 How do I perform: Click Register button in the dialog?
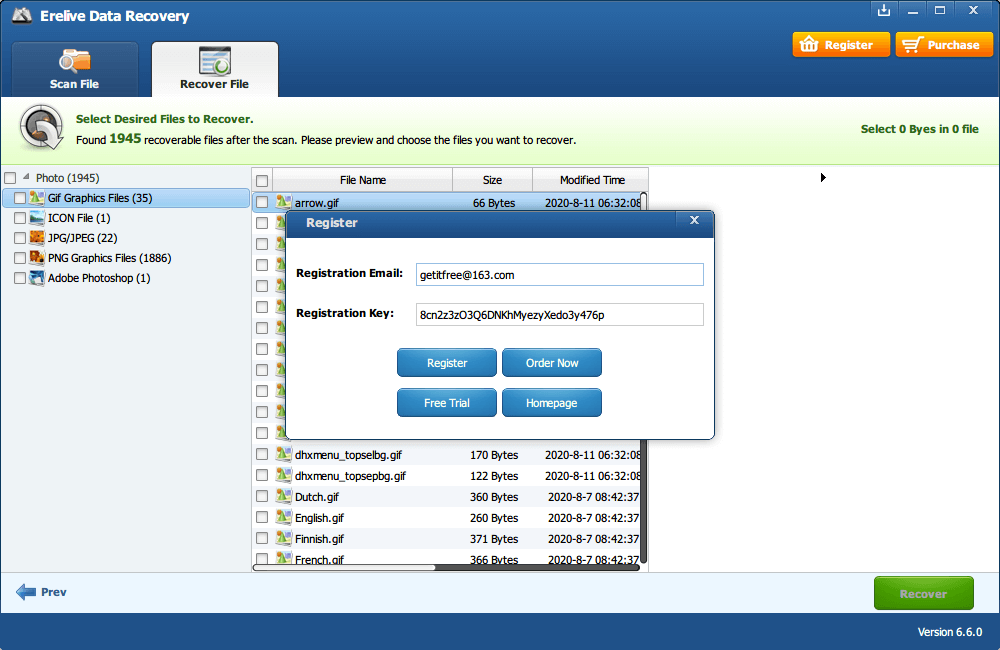(446, 363)
